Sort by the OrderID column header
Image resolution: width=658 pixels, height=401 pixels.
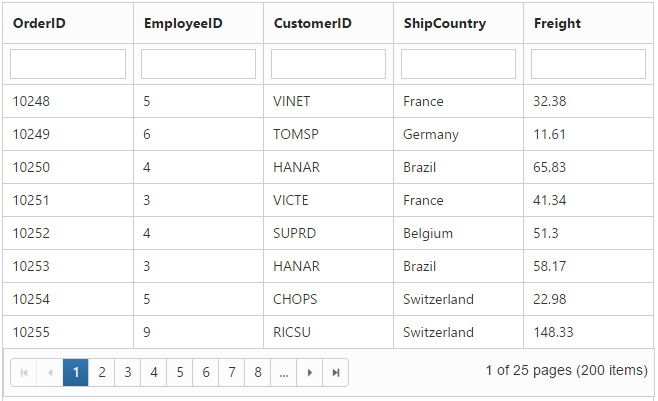coord(40,23)
